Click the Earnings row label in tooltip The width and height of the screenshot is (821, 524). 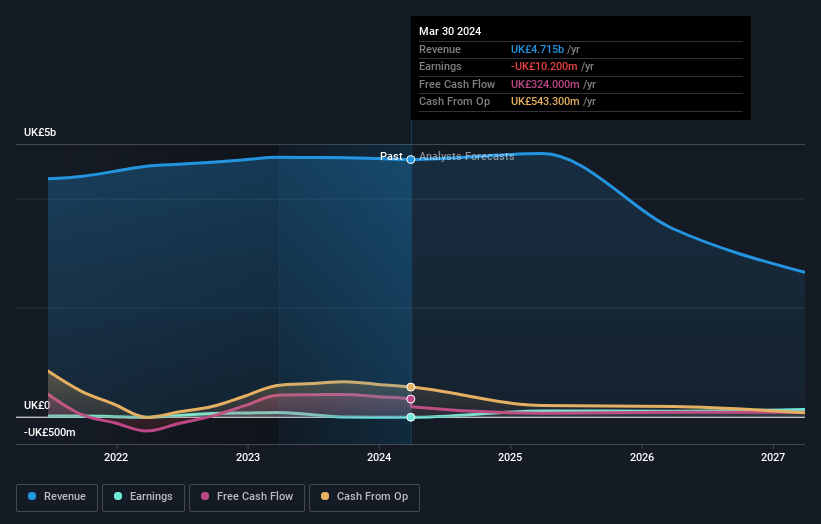440,66
